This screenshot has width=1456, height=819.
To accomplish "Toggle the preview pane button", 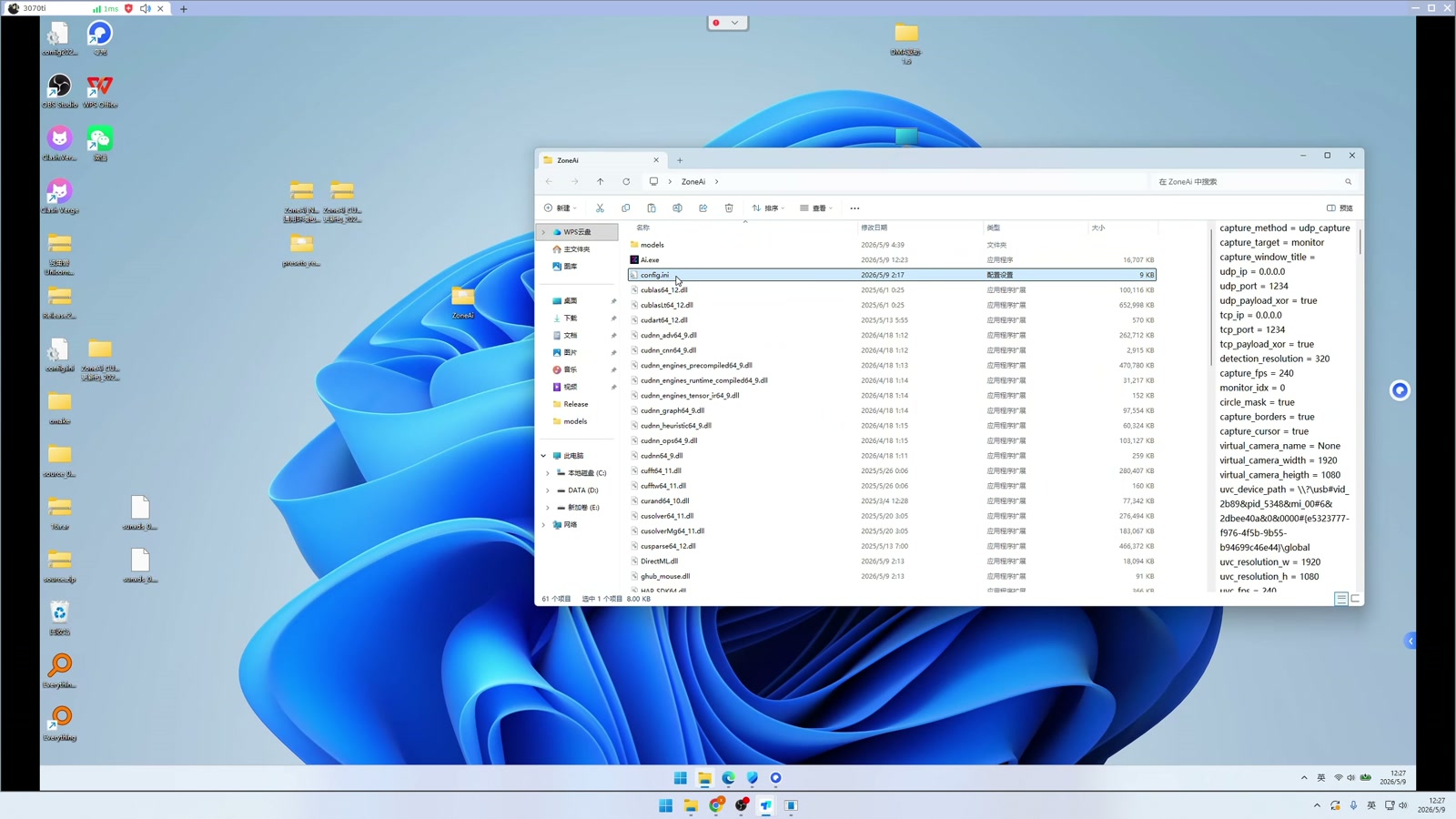I will click(1340, 208).
